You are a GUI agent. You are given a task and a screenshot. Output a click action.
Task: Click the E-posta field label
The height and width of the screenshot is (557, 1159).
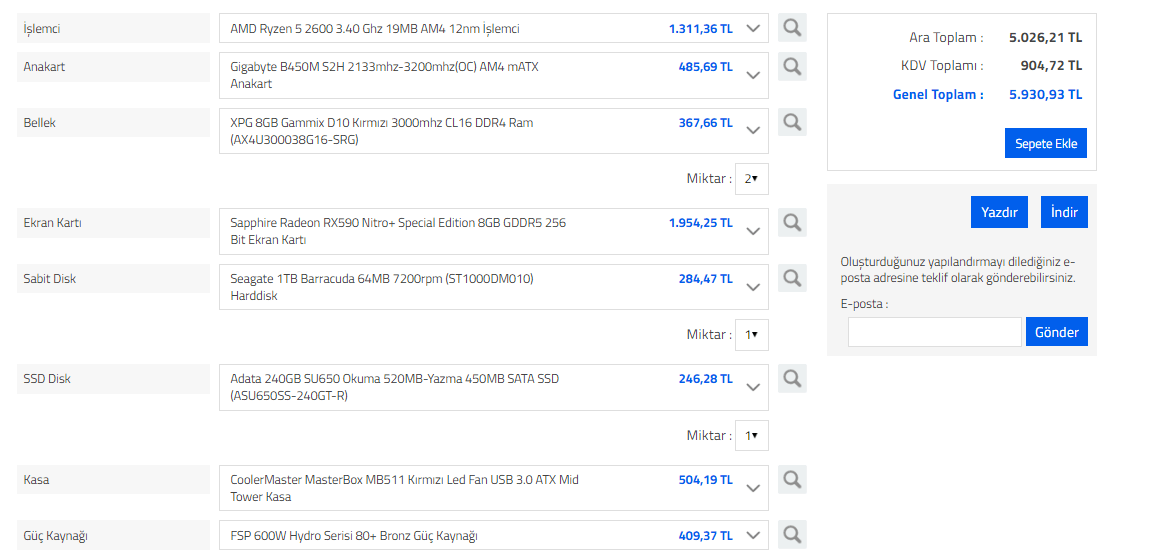(864, 304)
